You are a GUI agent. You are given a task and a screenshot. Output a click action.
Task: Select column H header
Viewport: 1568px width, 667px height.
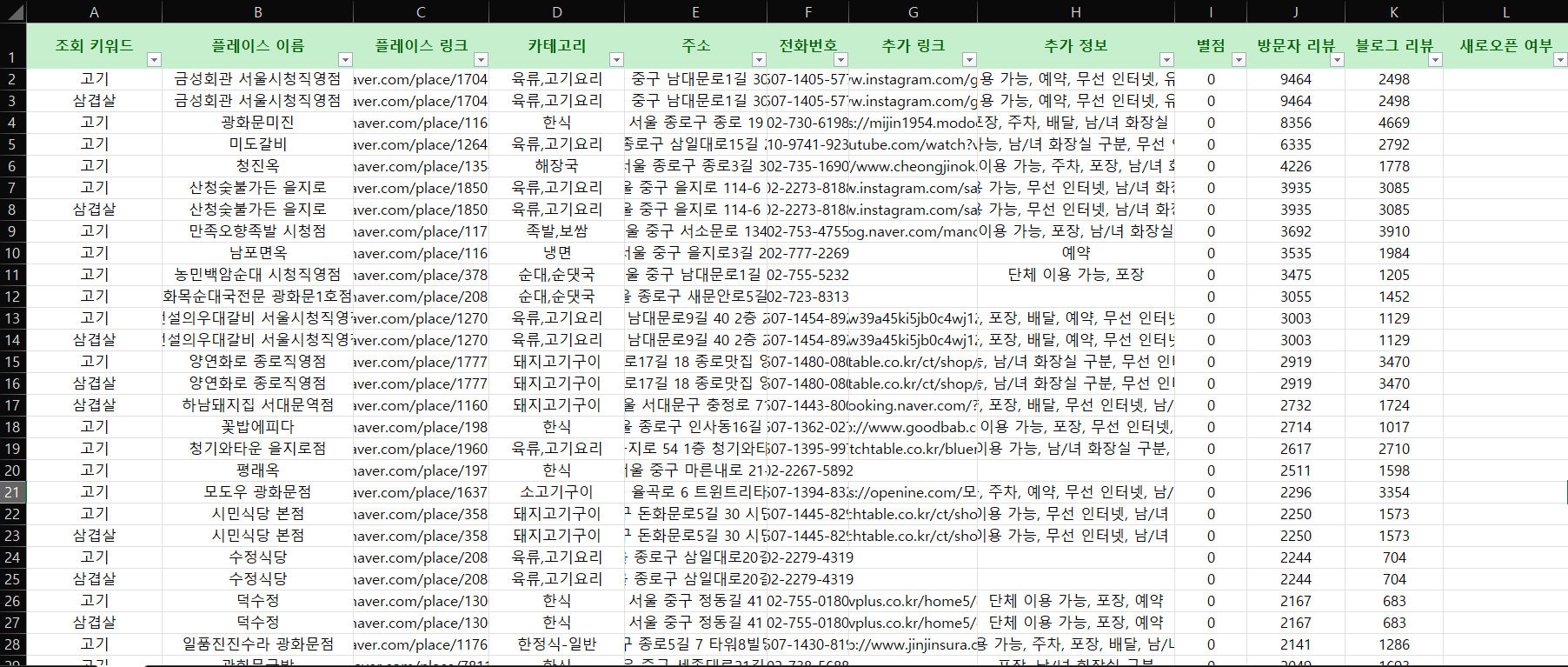[x=1075, y=12]
